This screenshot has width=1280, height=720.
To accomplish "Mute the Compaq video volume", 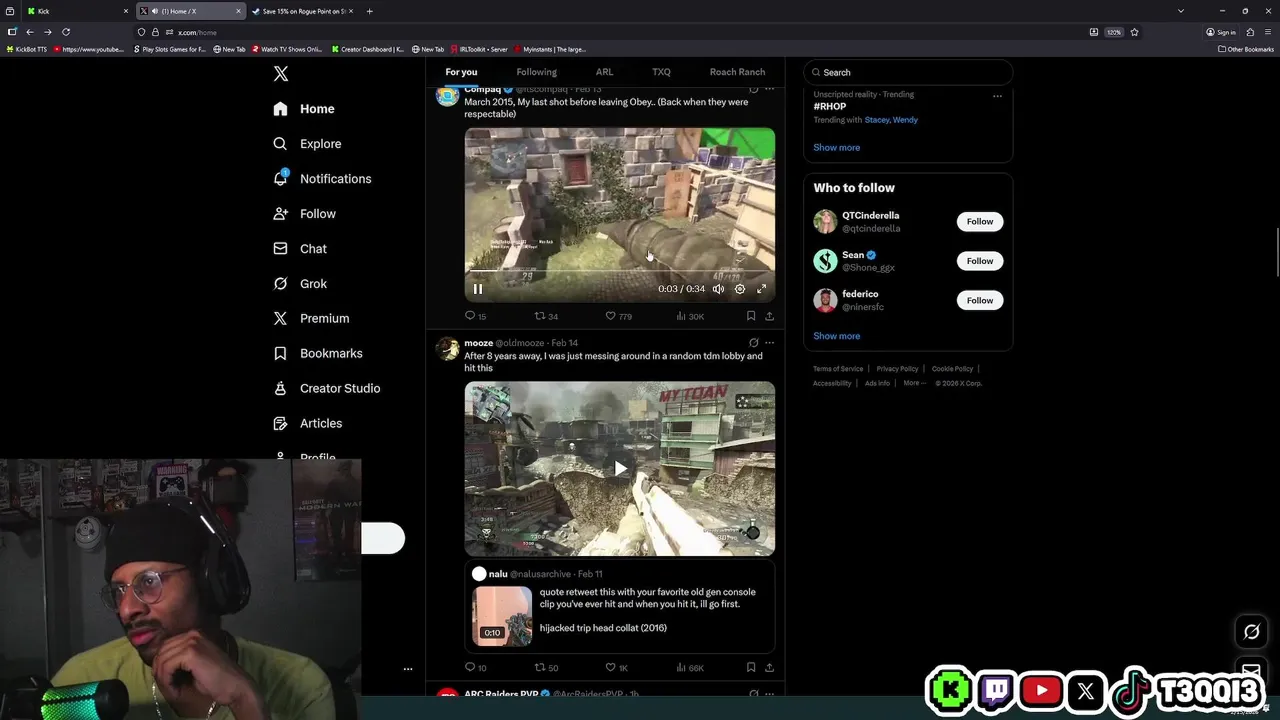I will tap(718, 289).
